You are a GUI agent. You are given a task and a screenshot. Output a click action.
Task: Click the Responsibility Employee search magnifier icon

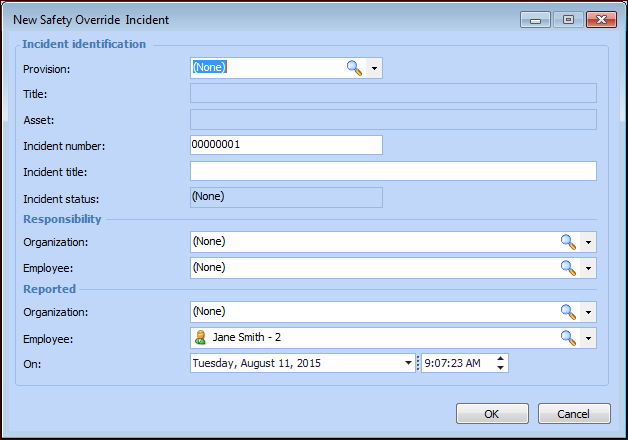point(567,268)
